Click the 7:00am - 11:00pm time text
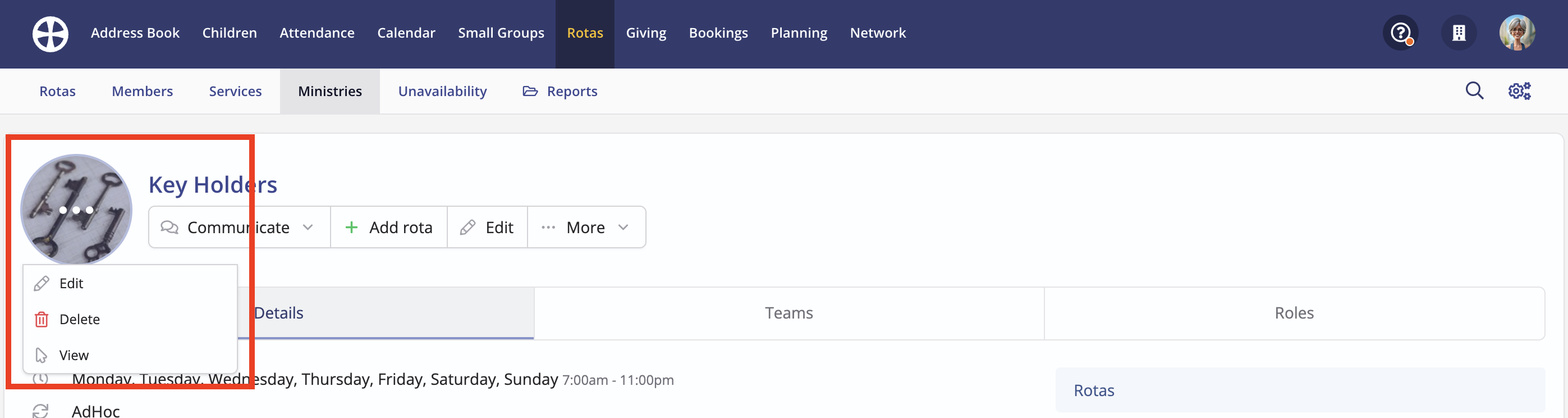1568x418 pixels. (x=618, y=380)
